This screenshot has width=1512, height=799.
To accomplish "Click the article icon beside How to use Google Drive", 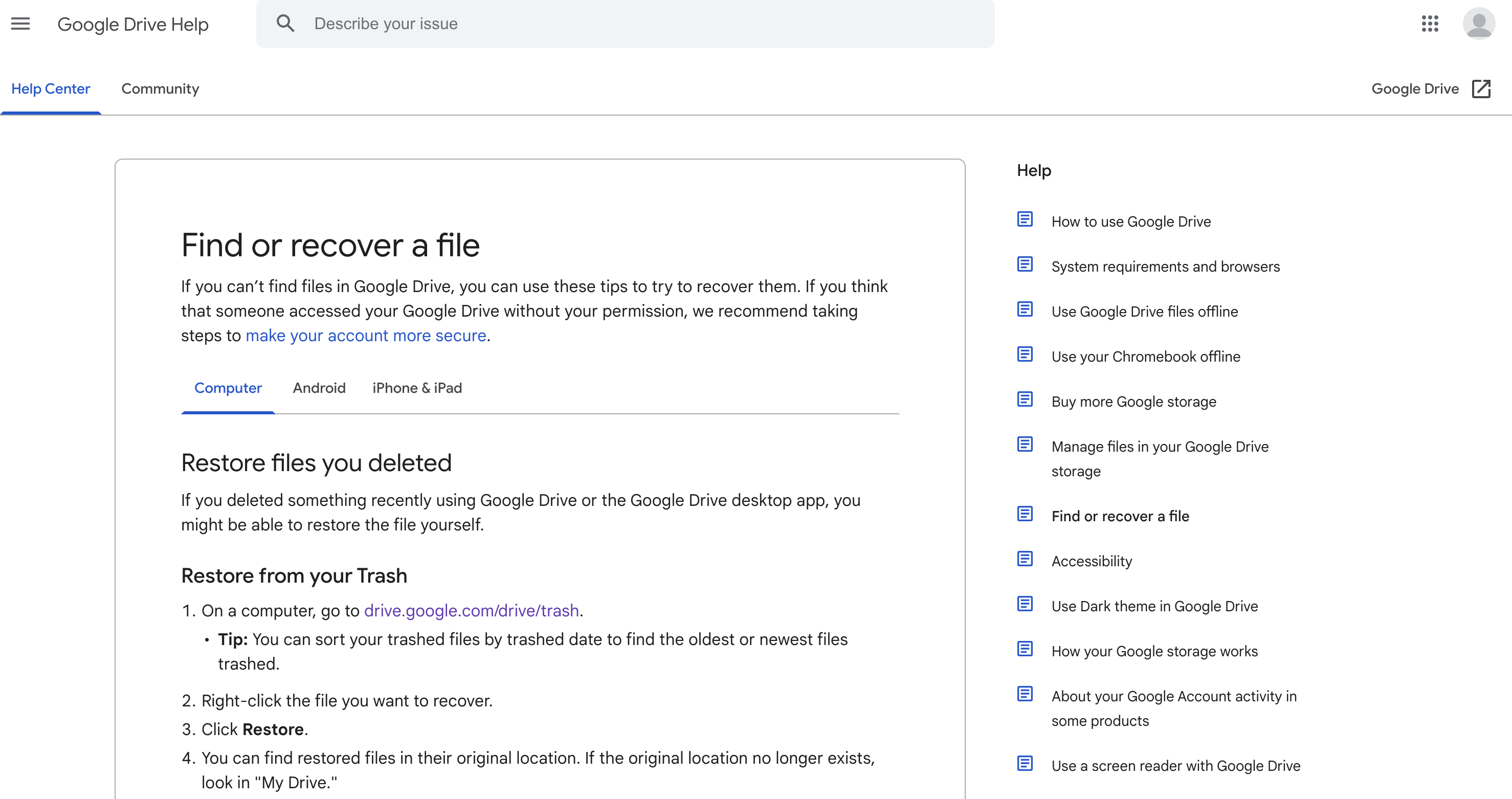I will (x=1025, y=219).
